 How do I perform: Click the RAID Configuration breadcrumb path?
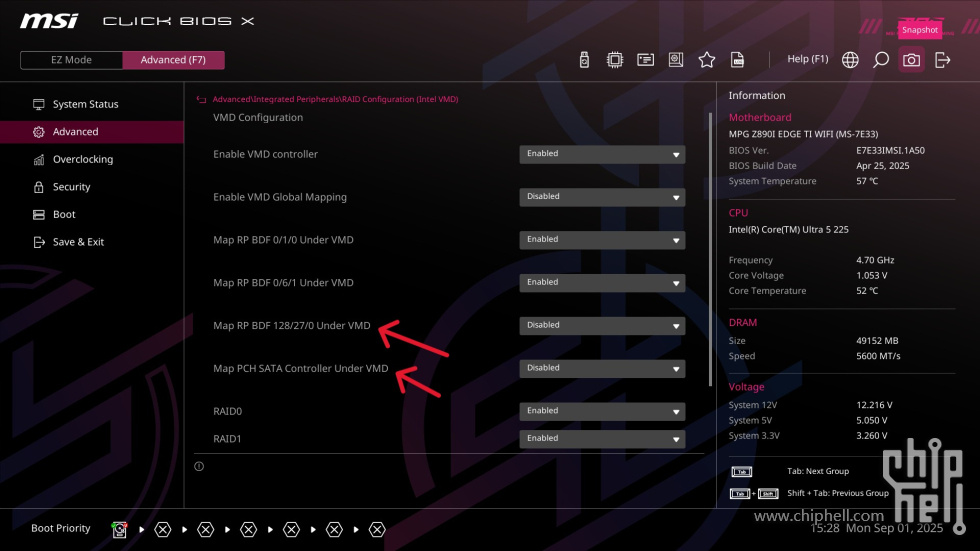335,99
